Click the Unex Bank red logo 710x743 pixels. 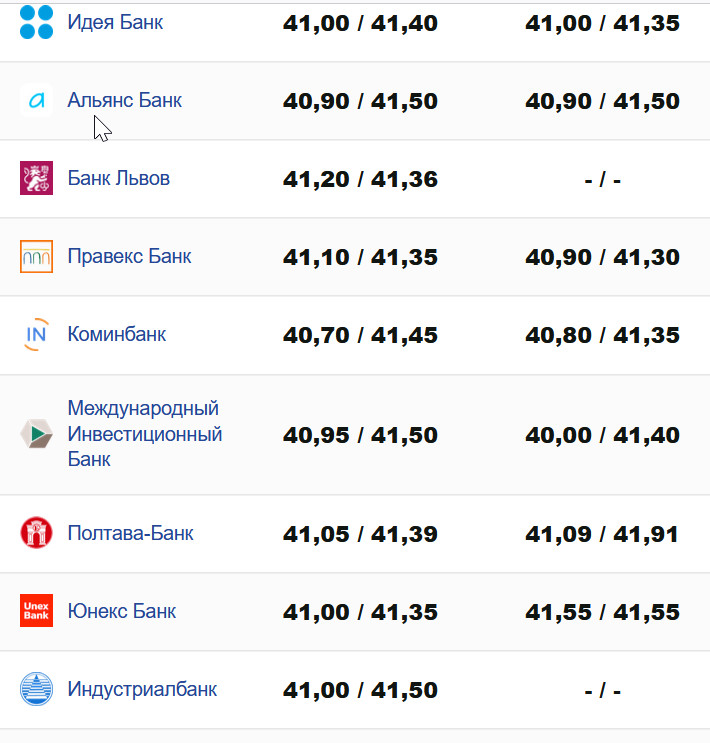(36, 611)
